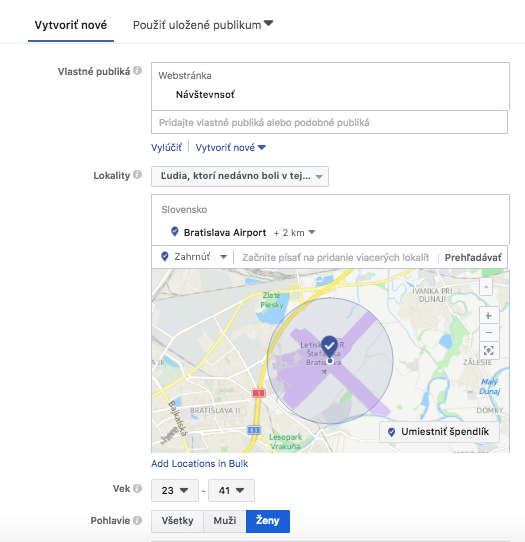The height and width of the screenshot is (542, 525).
Task: Click the info icon next to Vek
Action: coord(138,488)
